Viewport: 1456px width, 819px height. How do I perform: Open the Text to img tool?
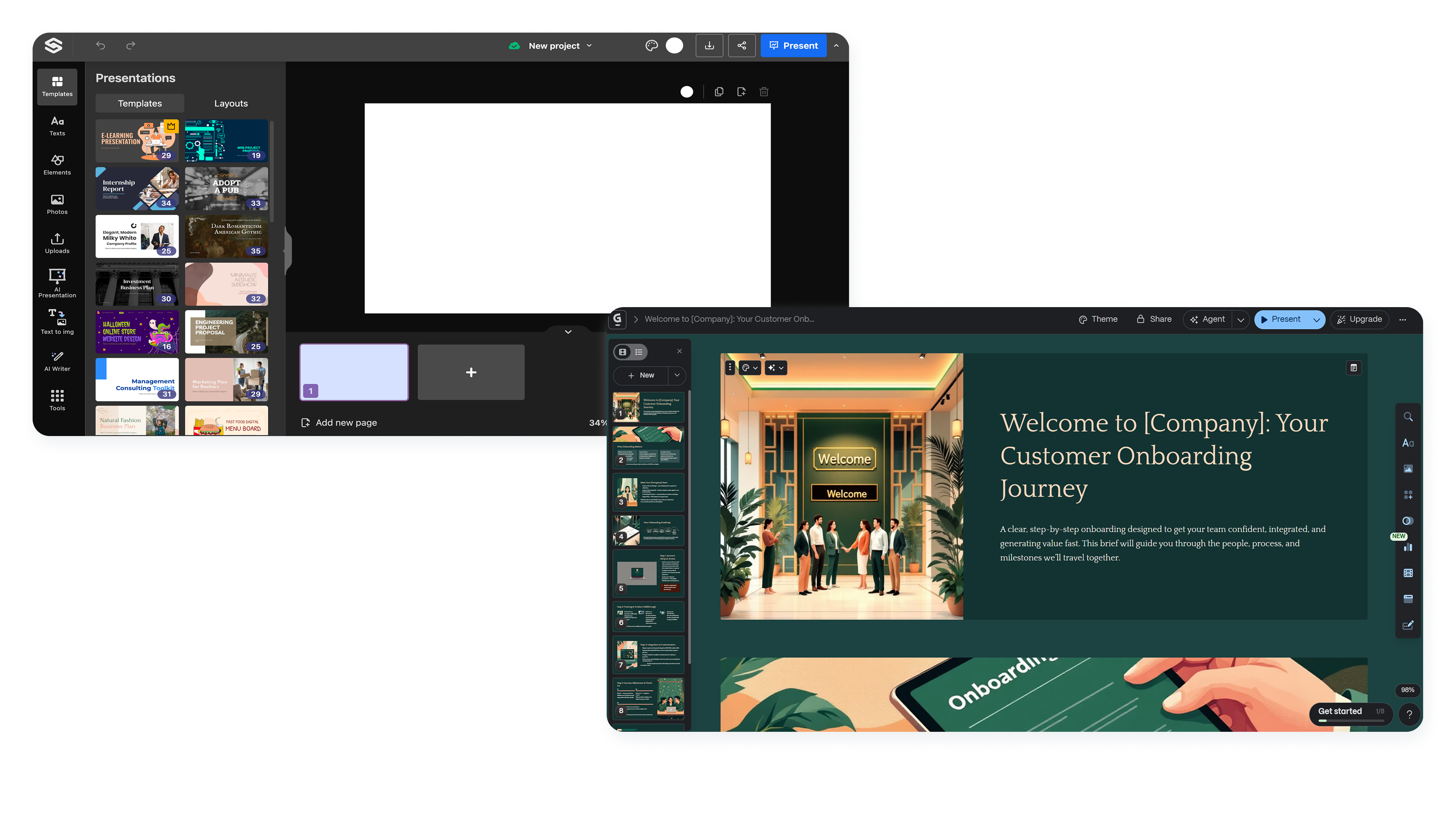(57, 322)
